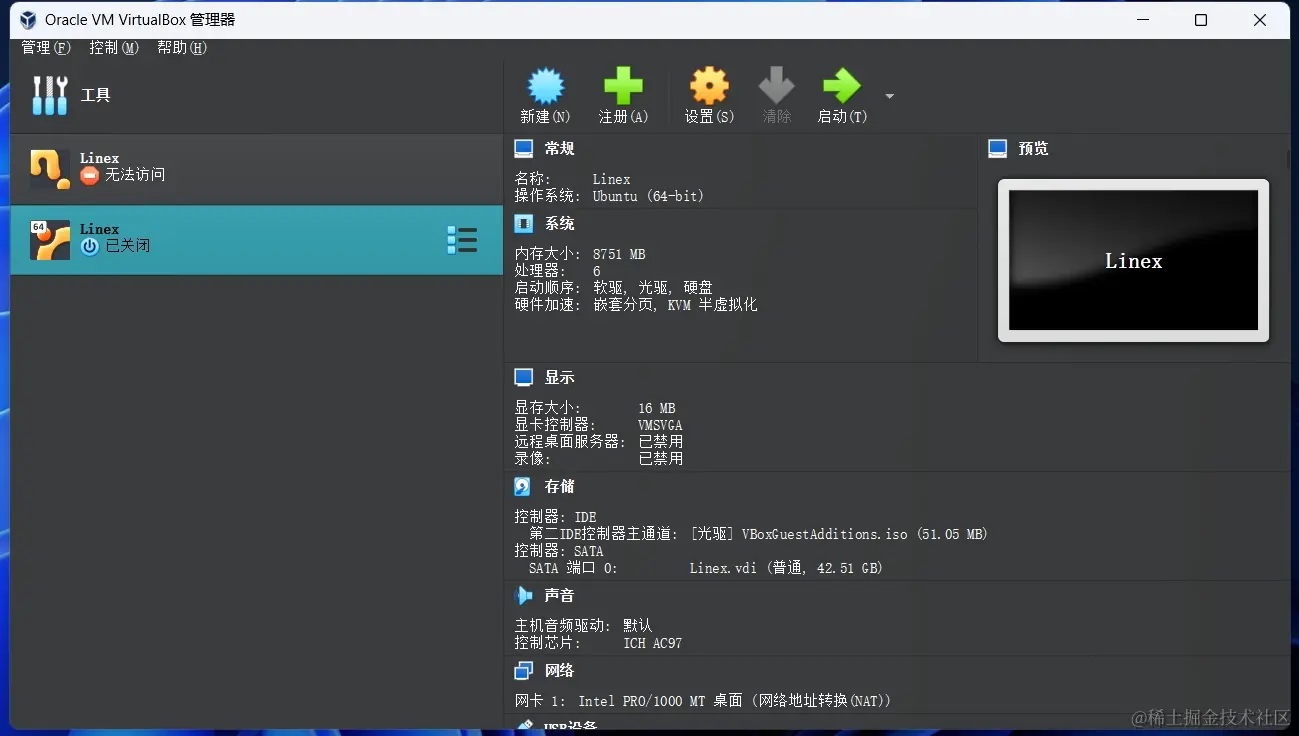This screenshot has height=736, width=1299.
Task: Click the 声音 audio section icon
Action: pos(524,595)
